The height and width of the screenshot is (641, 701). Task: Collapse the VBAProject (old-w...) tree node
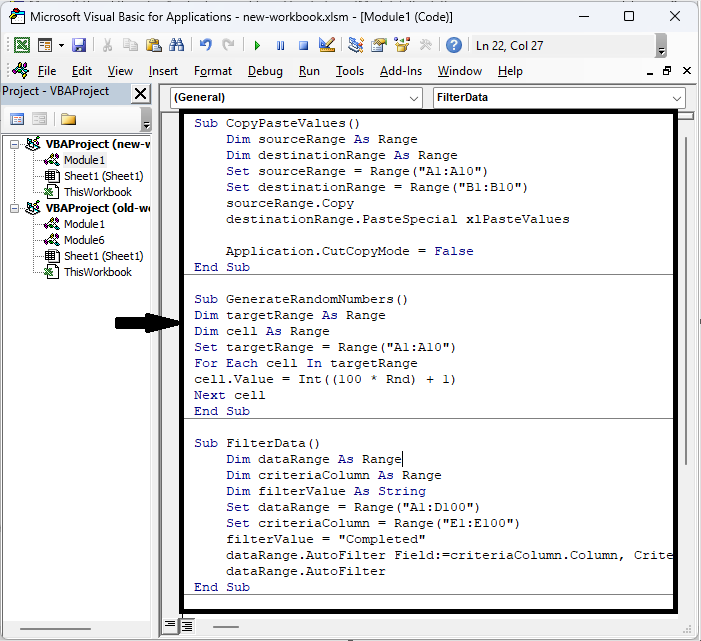click(x=15, y=208)
